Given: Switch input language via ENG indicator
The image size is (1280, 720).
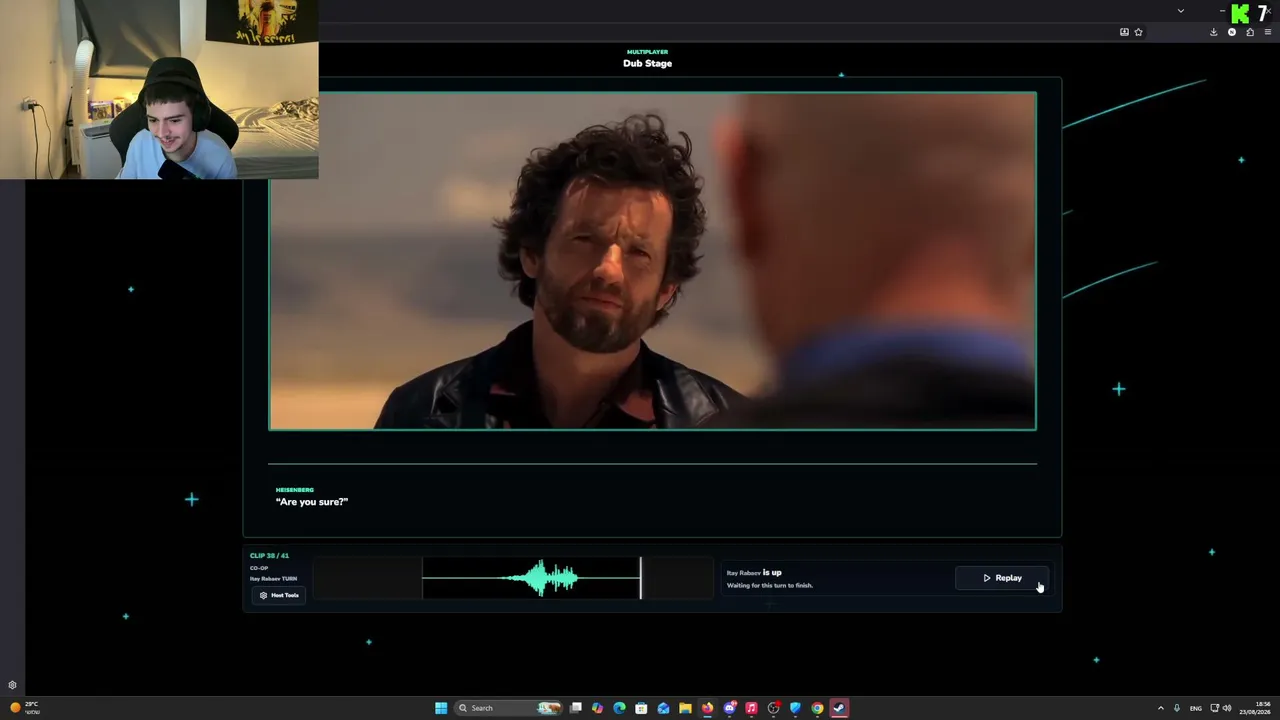Looking at the screenshot, I should [1196, 708].
